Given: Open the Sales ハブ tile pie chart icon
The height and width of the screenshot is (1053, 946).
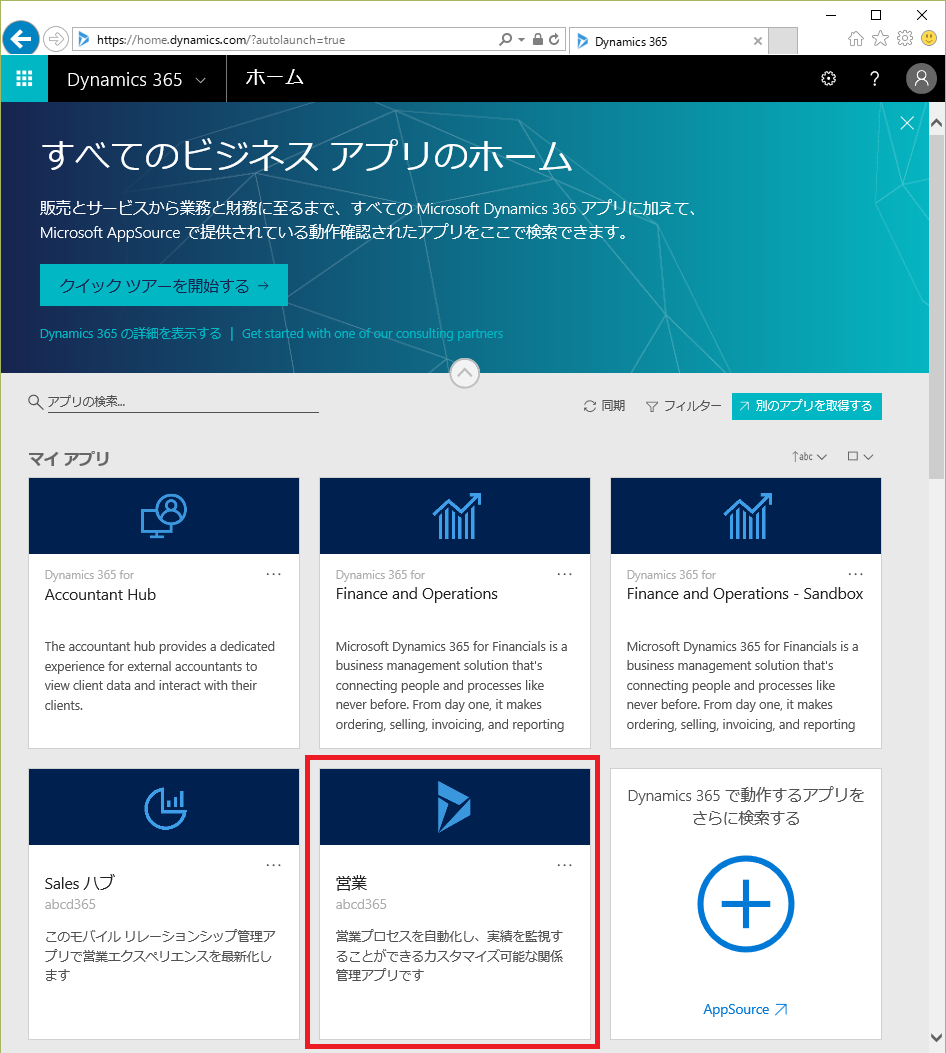Looking at the screenshot, I should (x=165, y=807).
